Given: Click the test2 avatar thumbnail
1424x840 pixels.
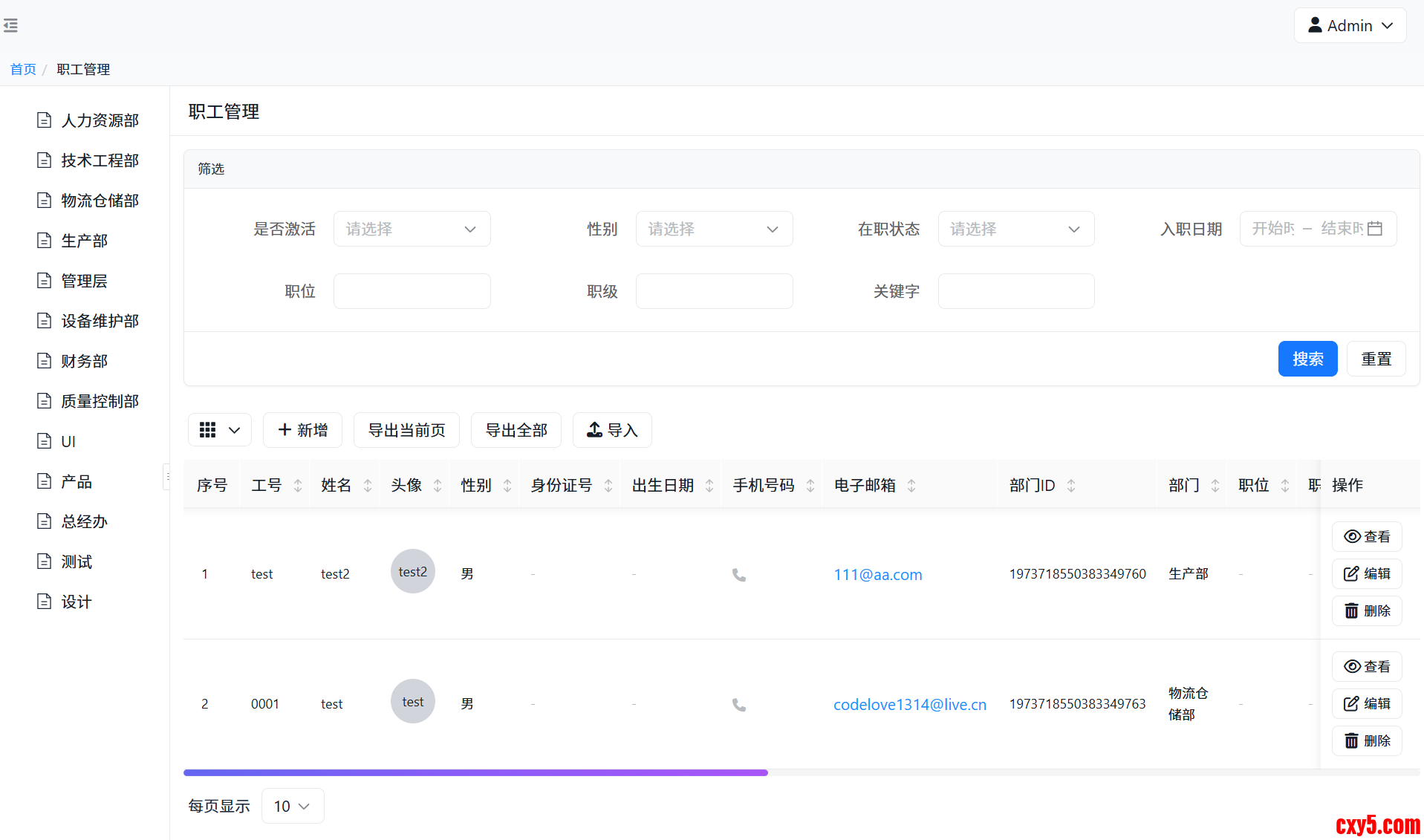Looking at the screenshot, I should (x=412, y=571).
